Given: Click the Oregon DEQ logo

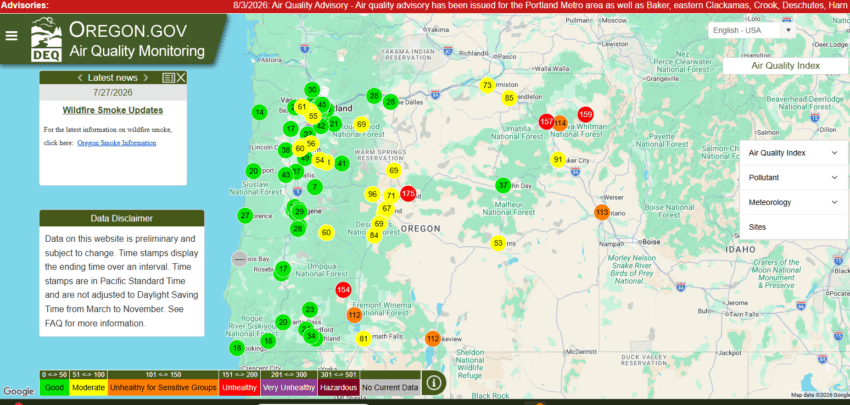Looking at the screenshot, I should 46,40.
